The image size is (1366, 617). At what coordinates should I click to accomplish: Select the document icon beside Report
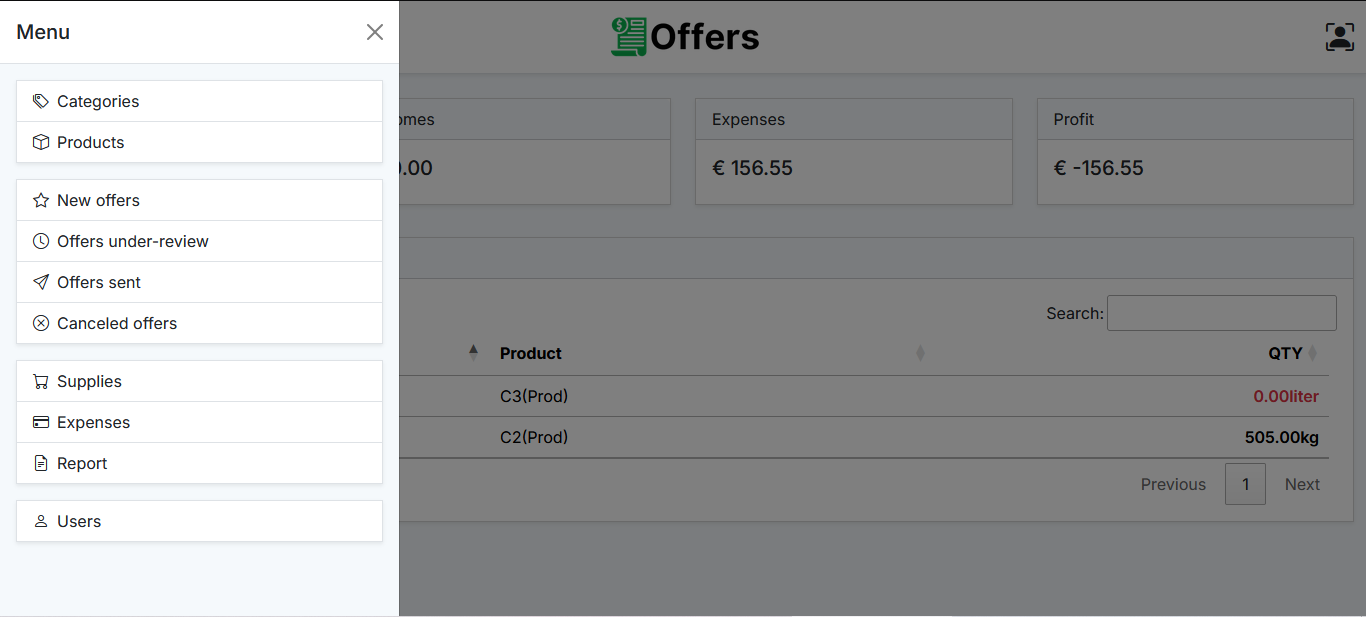41,463
